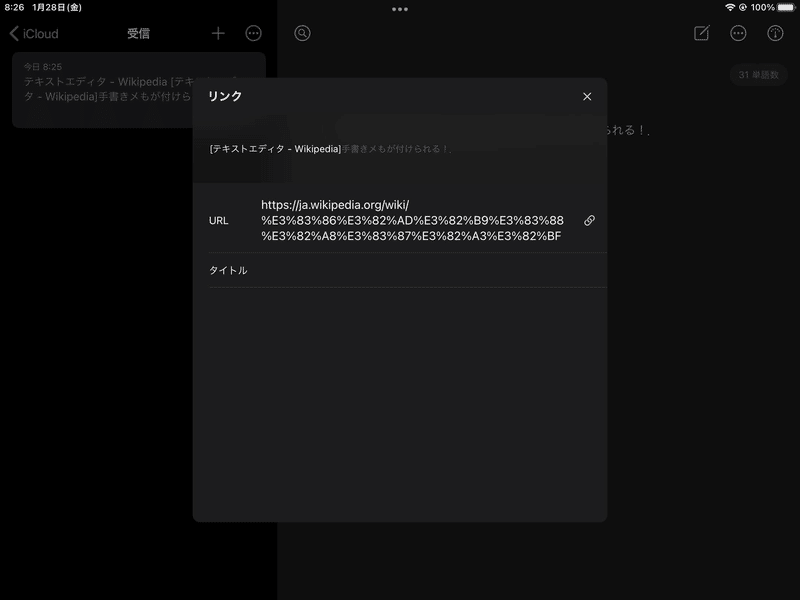
Task: Close the リンク dialog with the X
Action: [587, 96]
